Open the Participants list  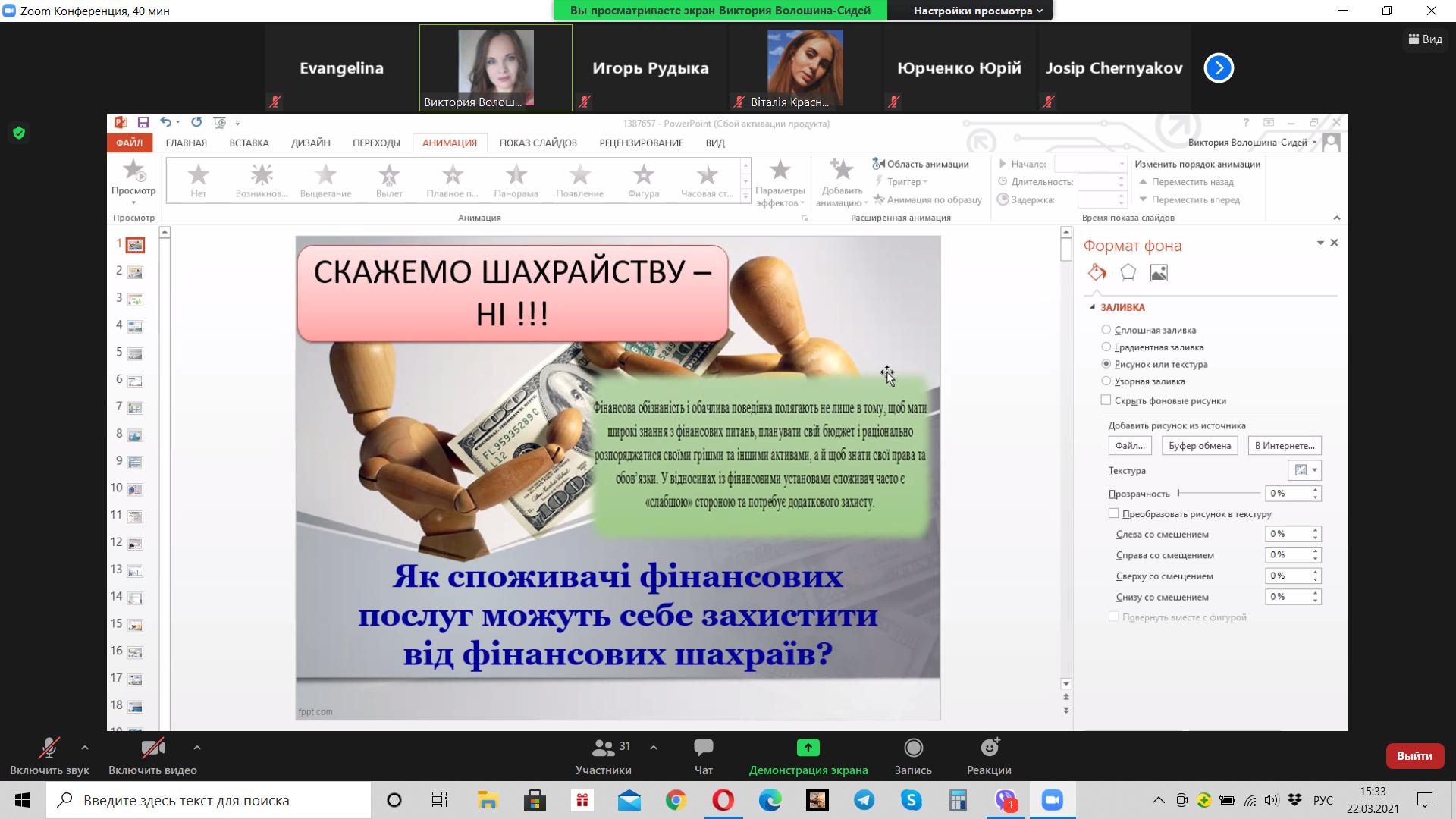pyautogui.click(x=603, y=748)
